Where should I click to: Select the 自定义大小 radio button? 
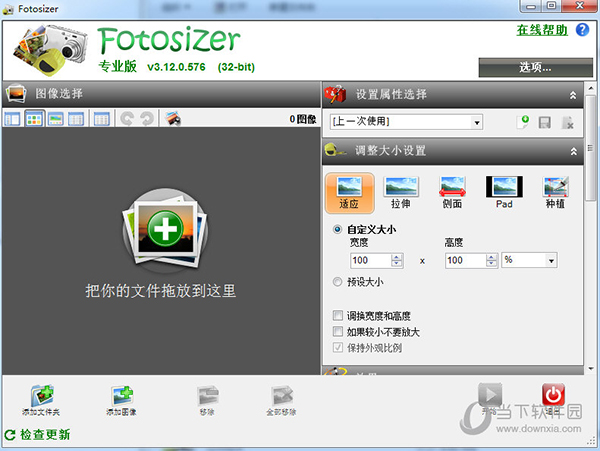(337, 230)
